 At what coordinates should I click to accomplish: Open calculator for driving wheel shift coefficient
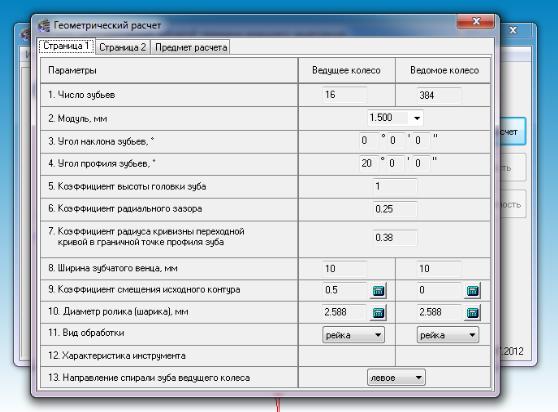point(378,290)
